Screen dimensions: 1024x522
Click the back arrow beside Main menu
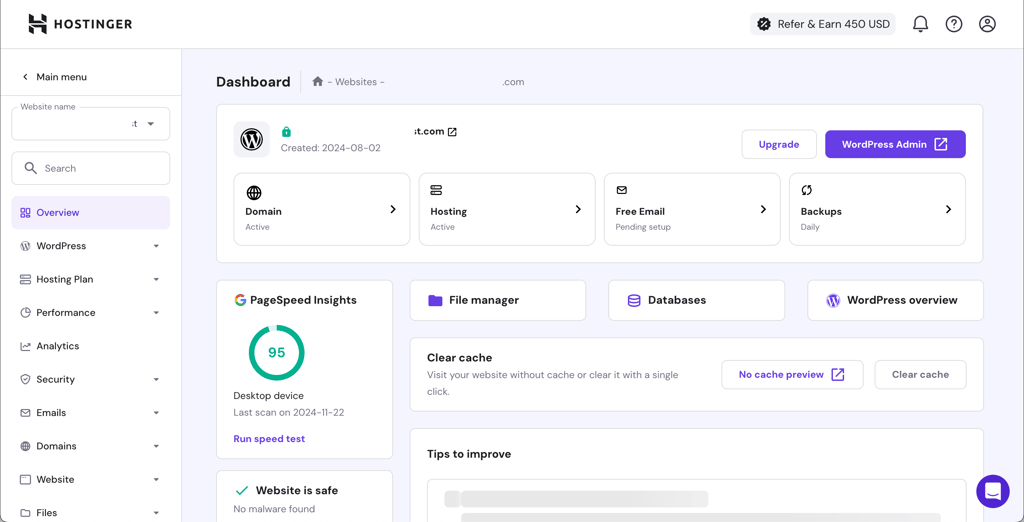pos(25,77)
